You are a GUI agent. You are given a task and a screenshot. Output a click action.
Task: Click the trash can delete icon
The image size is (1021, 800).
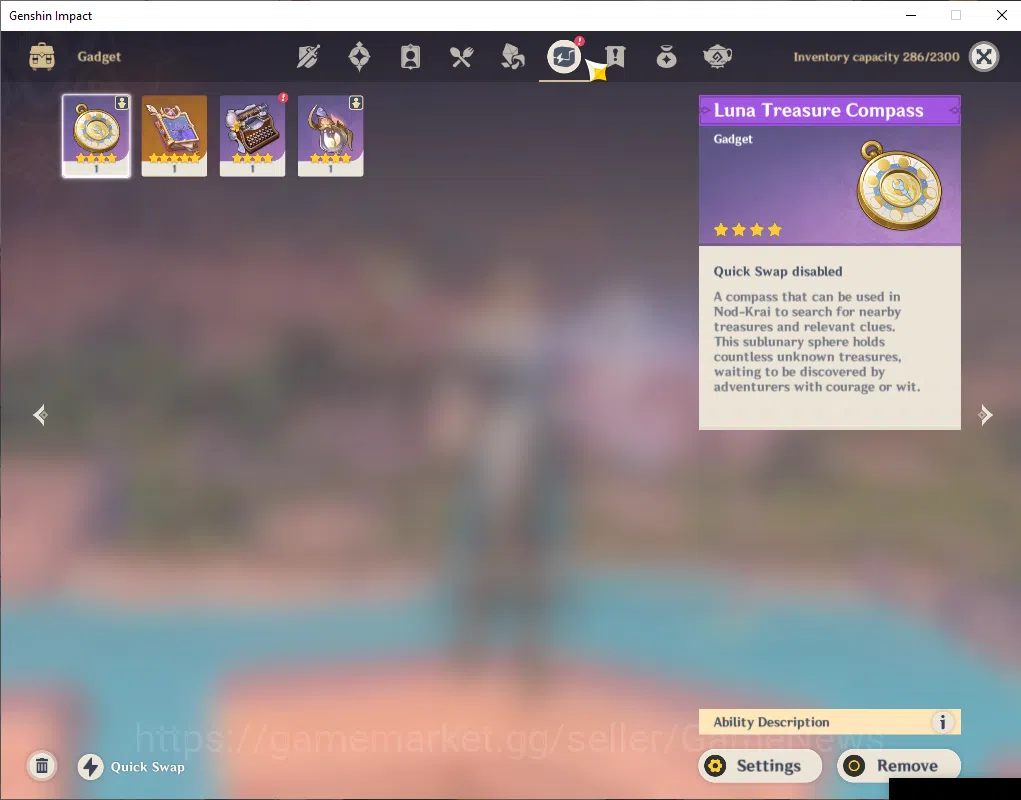(x=42, y=766)
